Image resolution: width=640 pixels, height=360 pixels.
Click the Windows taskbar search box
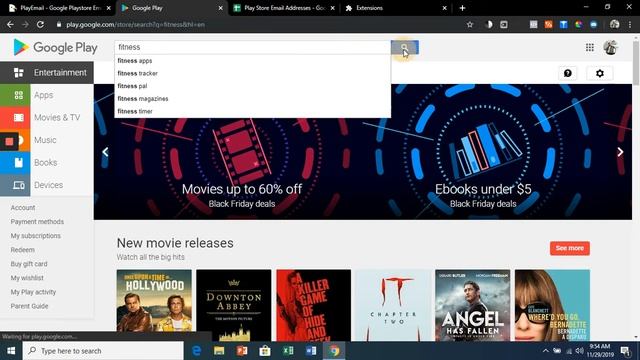click(103, 351)
